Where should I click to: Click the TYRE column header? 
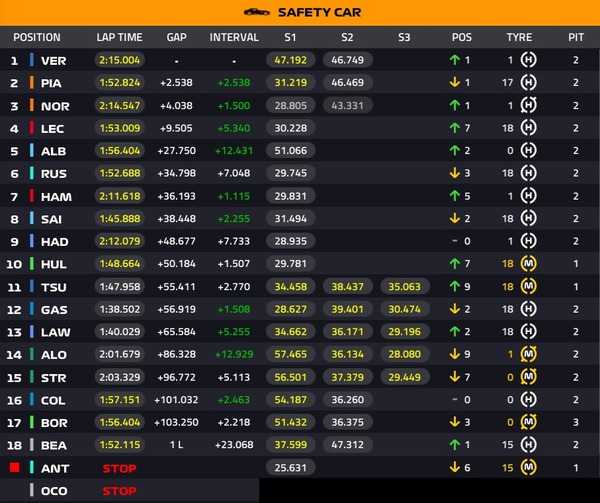pos(519,37)
